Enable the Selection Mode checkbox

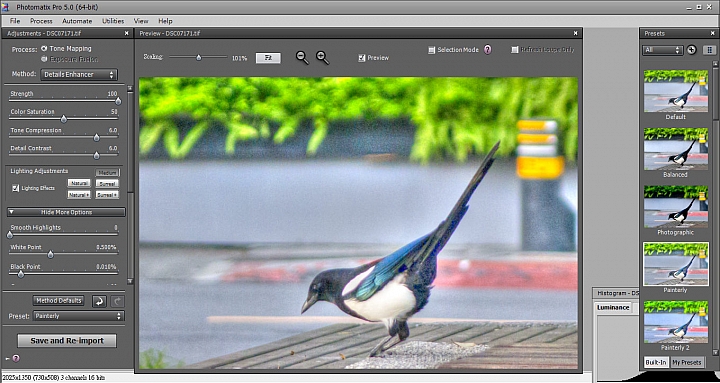(x=432, y=50)
